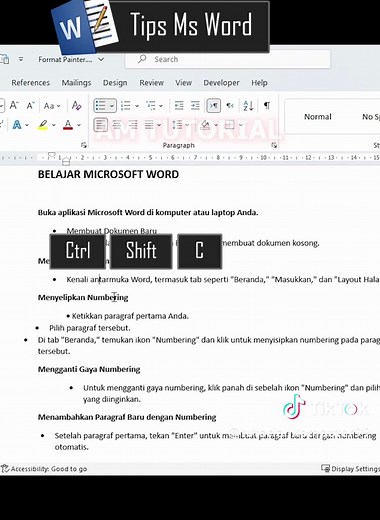Image resolution: width=380 pixels, height=520 pixels.
Task: Click the Numbering list icon
Action: [x=126, y=106]
